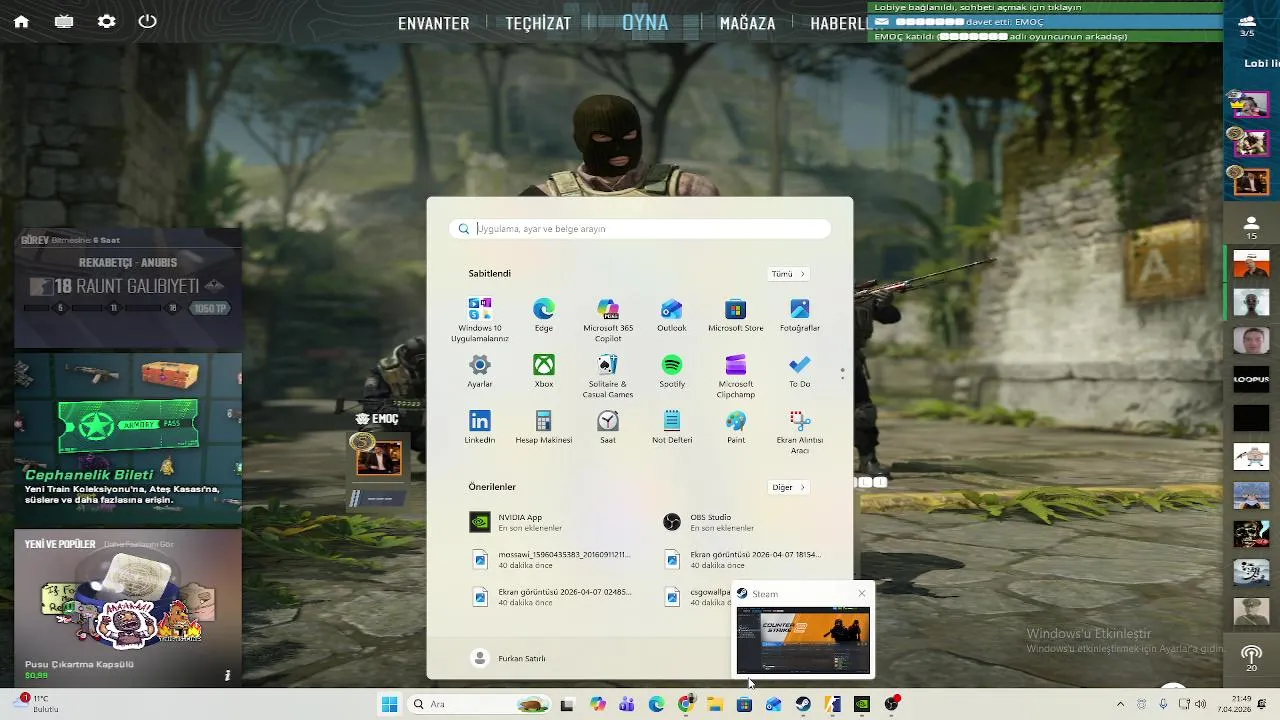Open Task View on taskbar
Image resolution: width=1280 pixels, height=720 pixels.
click(567, 704)
